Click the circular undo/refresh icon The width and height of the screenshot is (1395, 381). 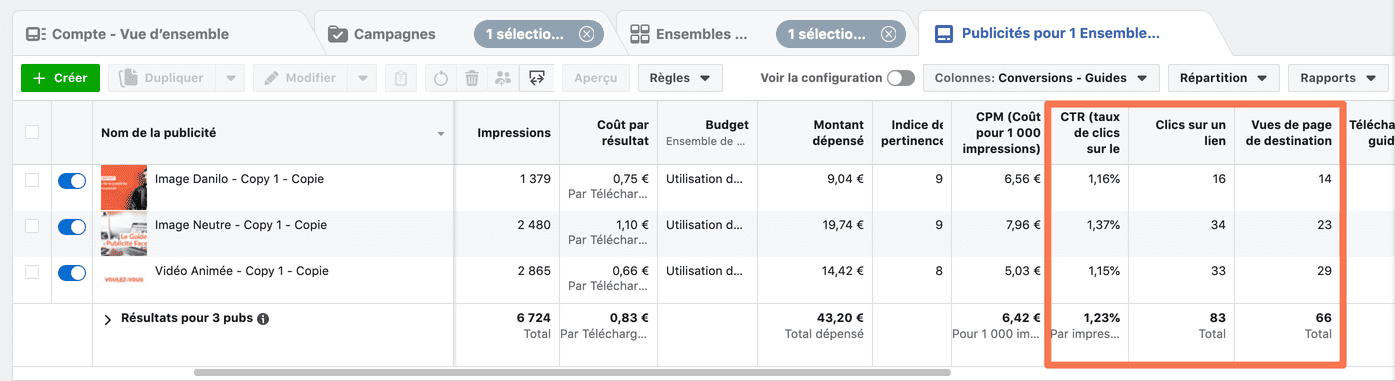440,78
